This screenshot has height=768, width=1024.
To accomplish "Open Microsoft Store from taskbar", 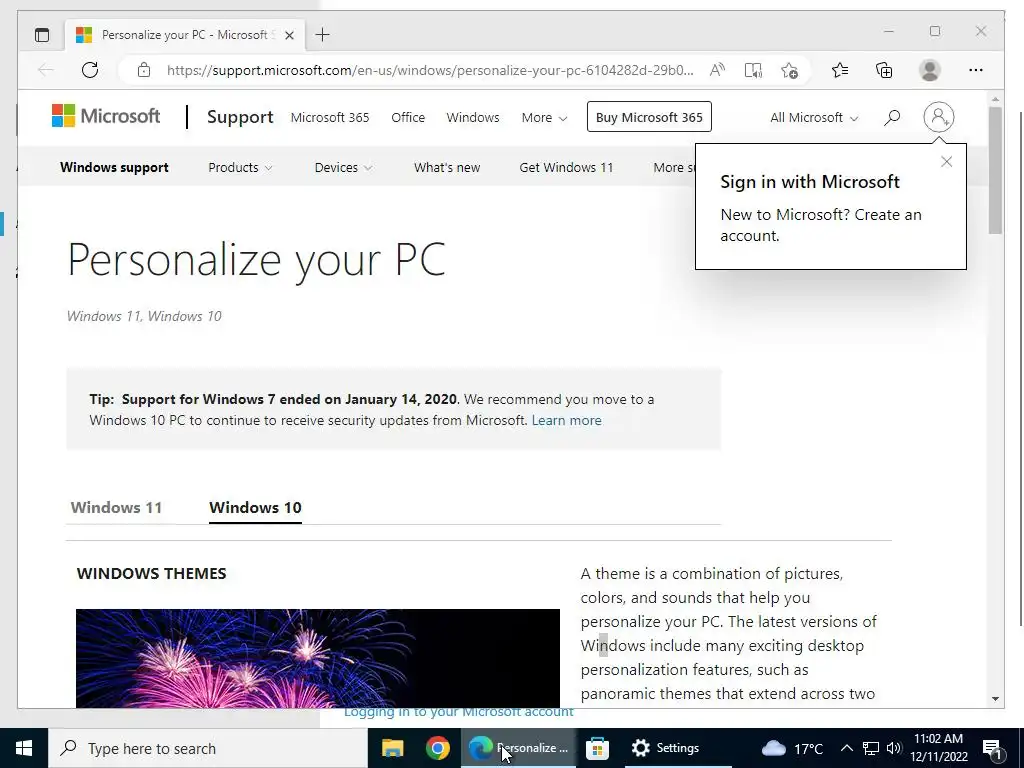I will (x=597, y=748).
